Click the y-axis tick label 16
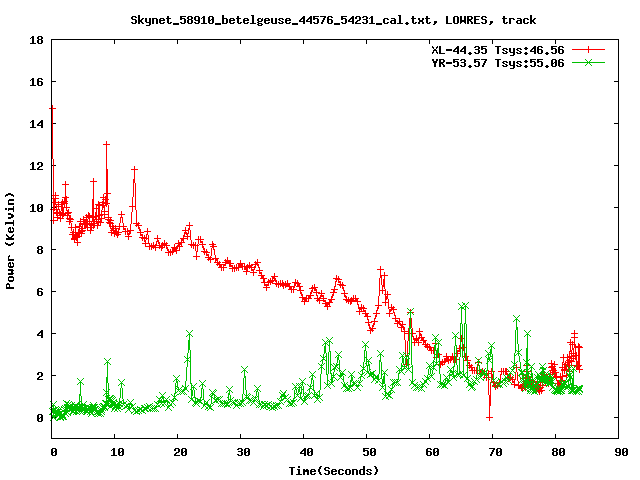Viewport: 640px width, 480px height. click(x=36, y=82)
